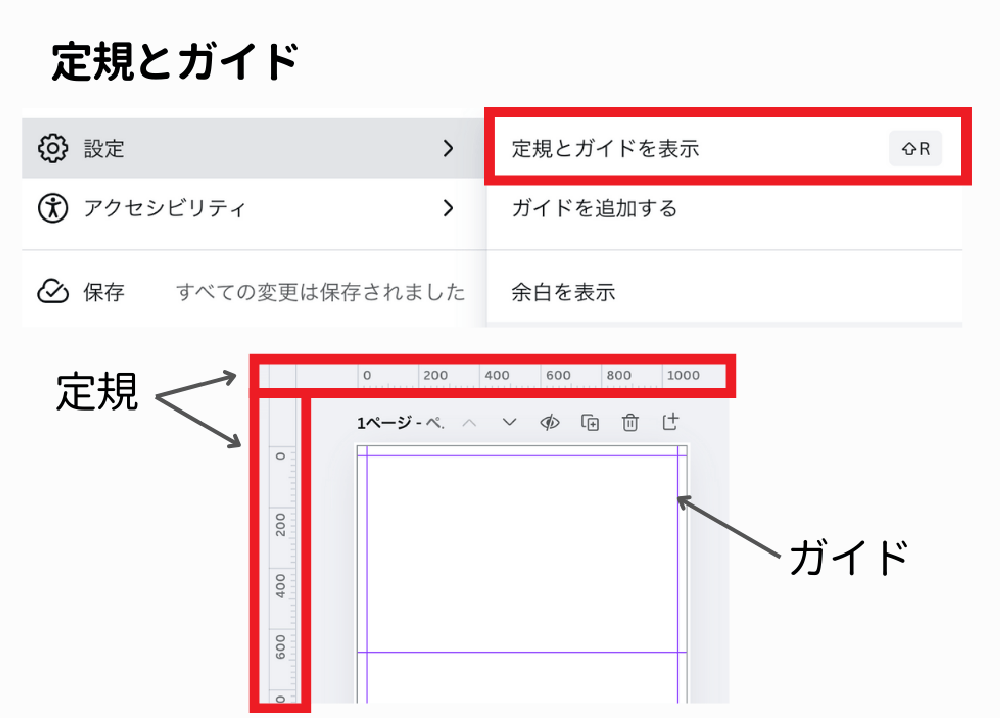Delete the page using trash icon
The height and width of the screenshot is (718, 1000).
(x=630, y=423)
